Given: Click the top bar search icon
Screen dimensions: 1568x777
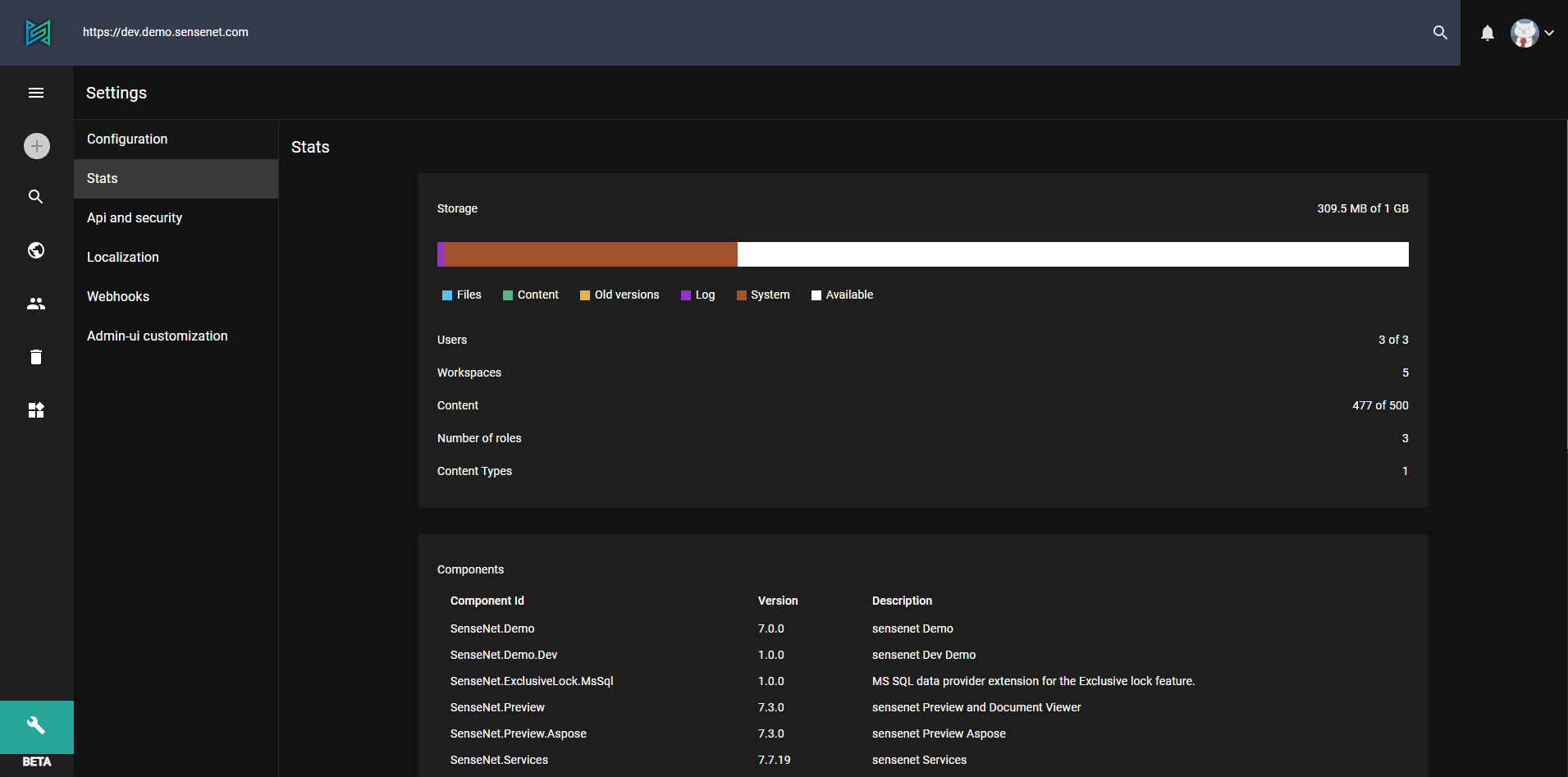Looking at the screenshot, I should point(1440,33).
